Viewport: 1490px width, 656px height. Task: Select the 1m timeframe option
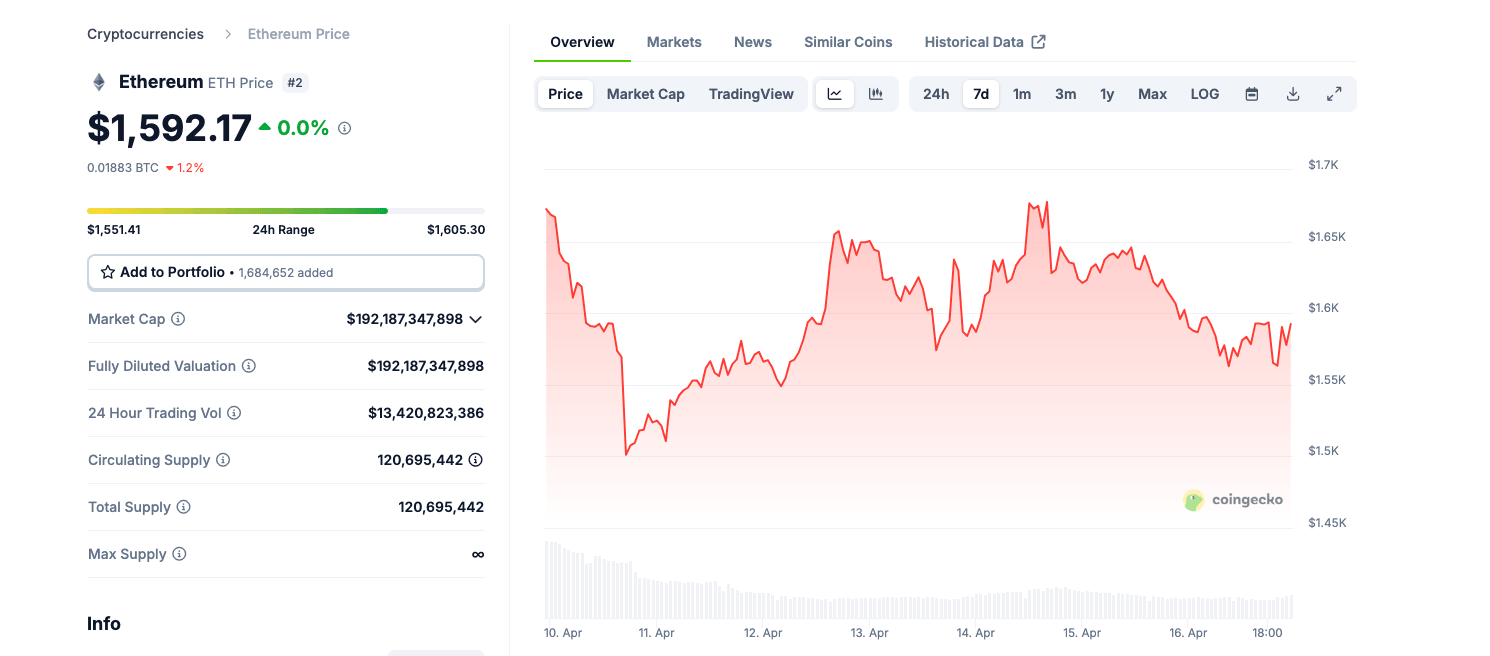tap(1022, 93)
